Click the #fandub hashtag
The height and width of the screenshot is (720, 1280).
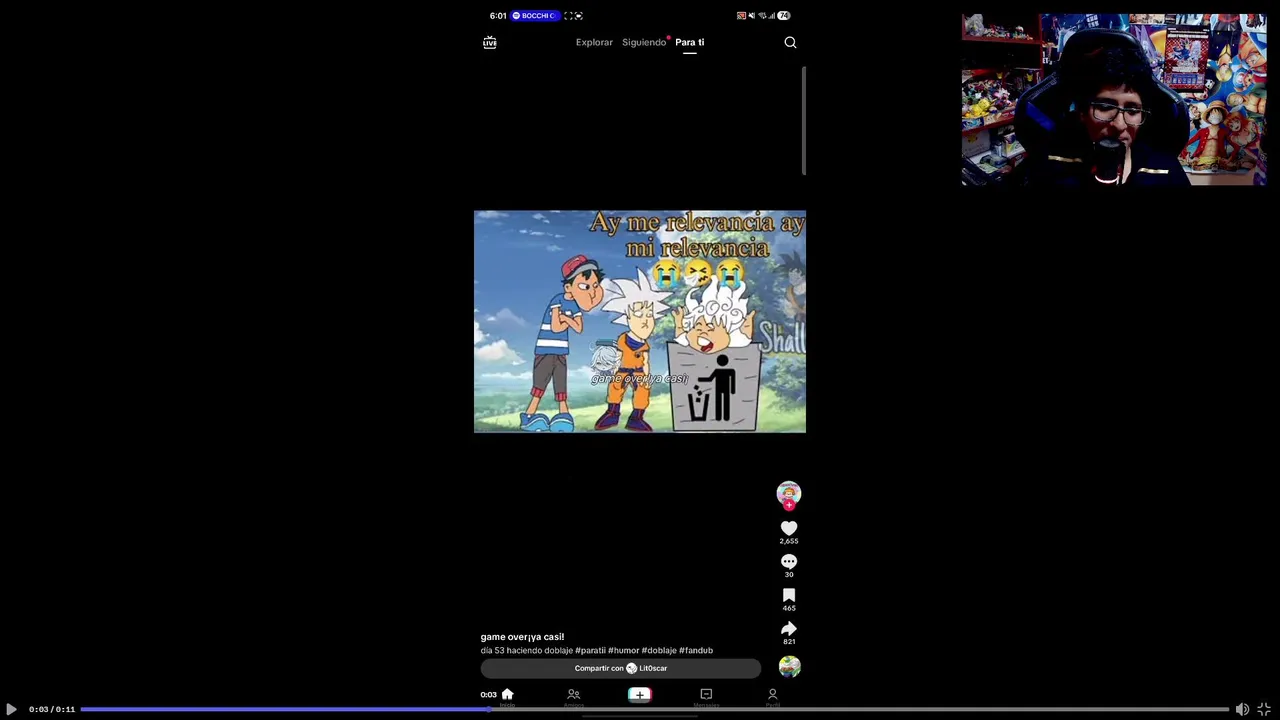[x=696, y=650]
